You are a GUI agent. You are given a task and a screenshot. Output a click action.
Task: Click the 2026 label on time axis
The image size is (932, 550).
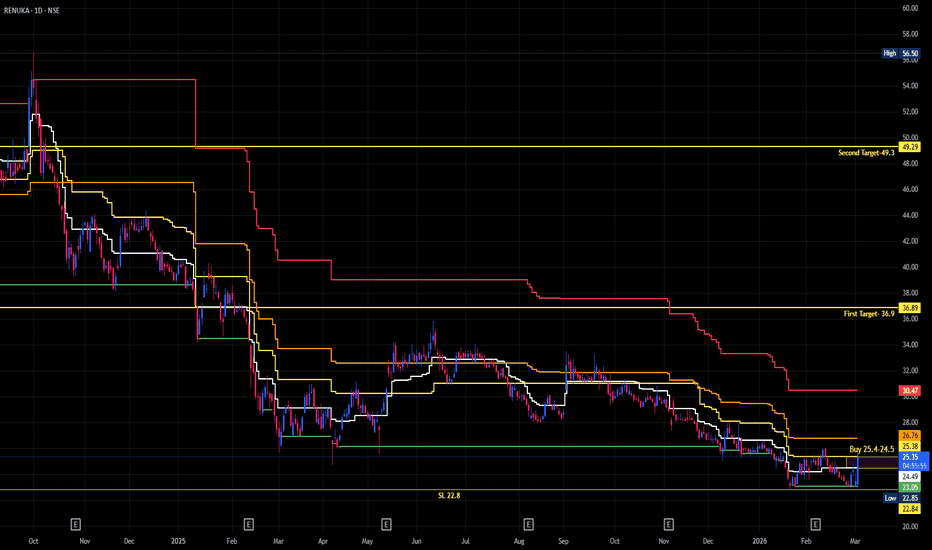(x=760, y=542)
